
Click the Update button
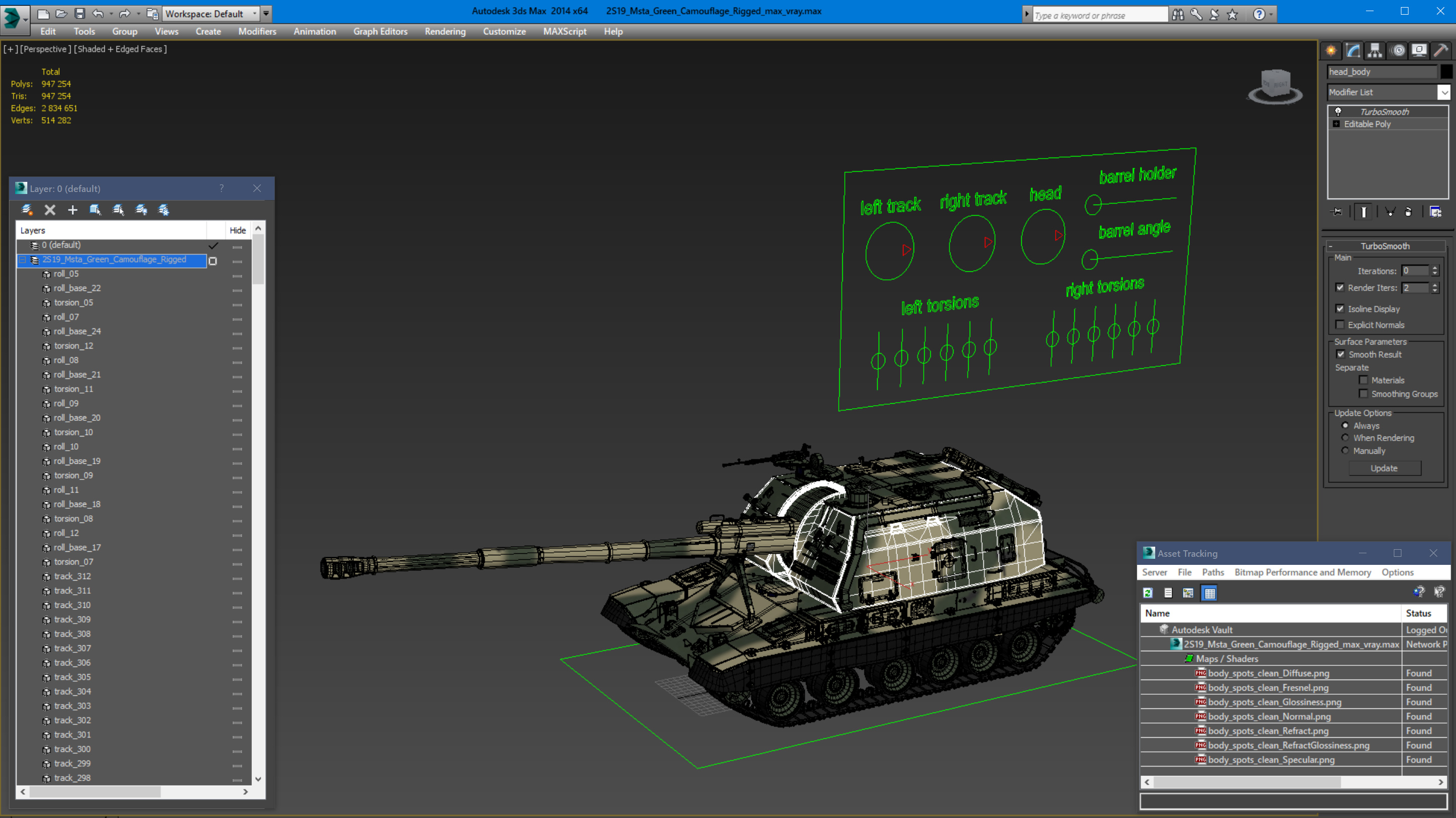1384,468
